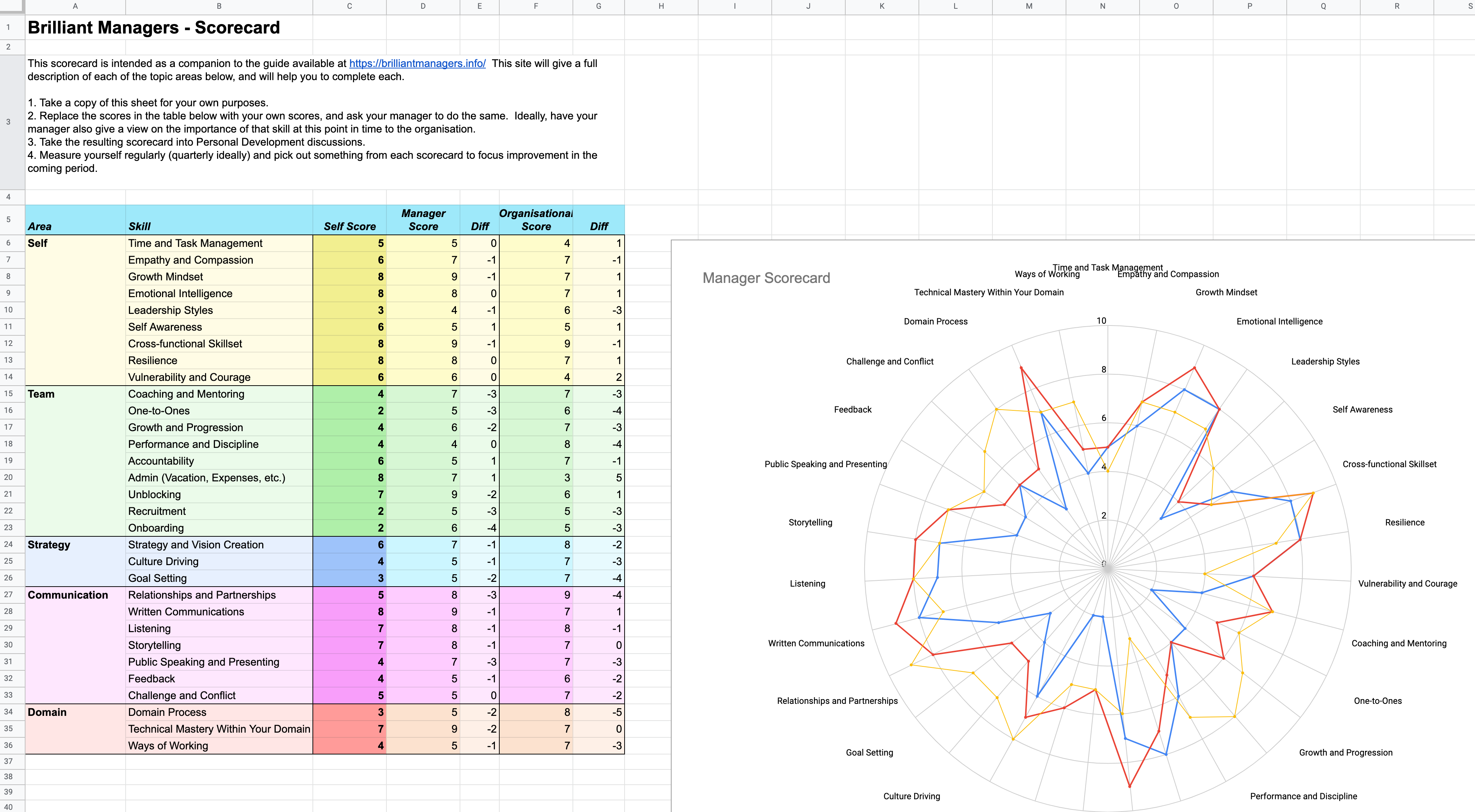Select the 'Culture Driving' table cell
1475x812 pixels.
pos(219,561)
